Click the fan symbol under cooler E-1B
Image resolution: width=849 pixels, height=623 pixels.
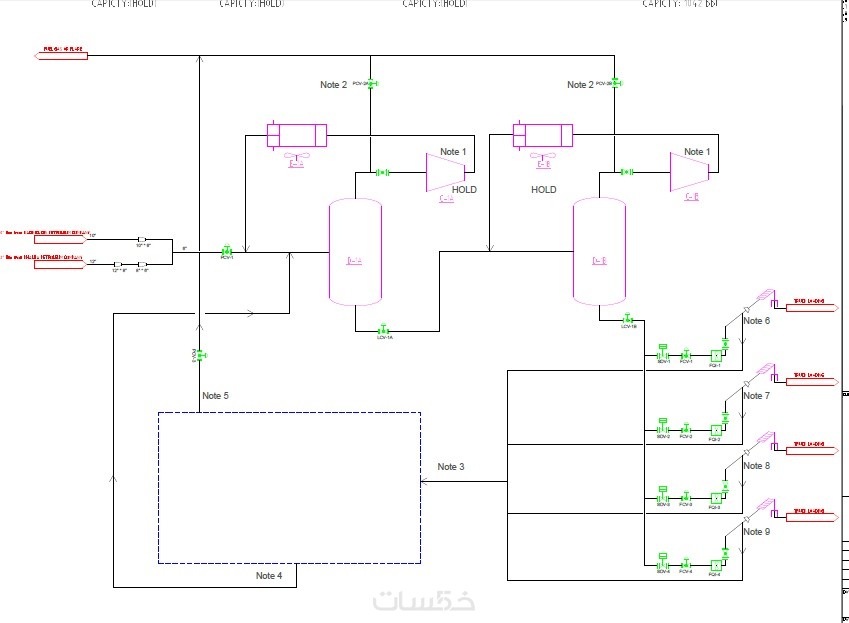[x=543, y=156]
